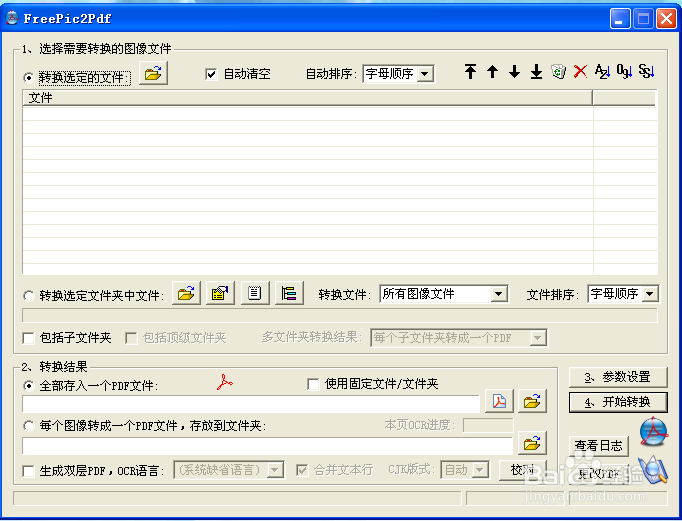Browse output folder for per-image PDFs
Image resolution: width=682 pixels, height=521 pixels.
(x=532, y=443)
